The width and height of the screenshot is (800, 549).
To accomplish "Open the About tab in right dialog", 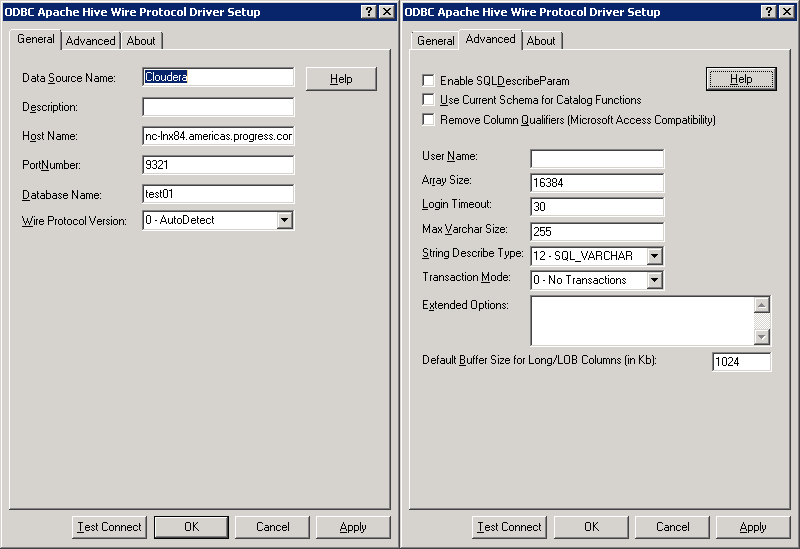I will [x=541, y=41].
